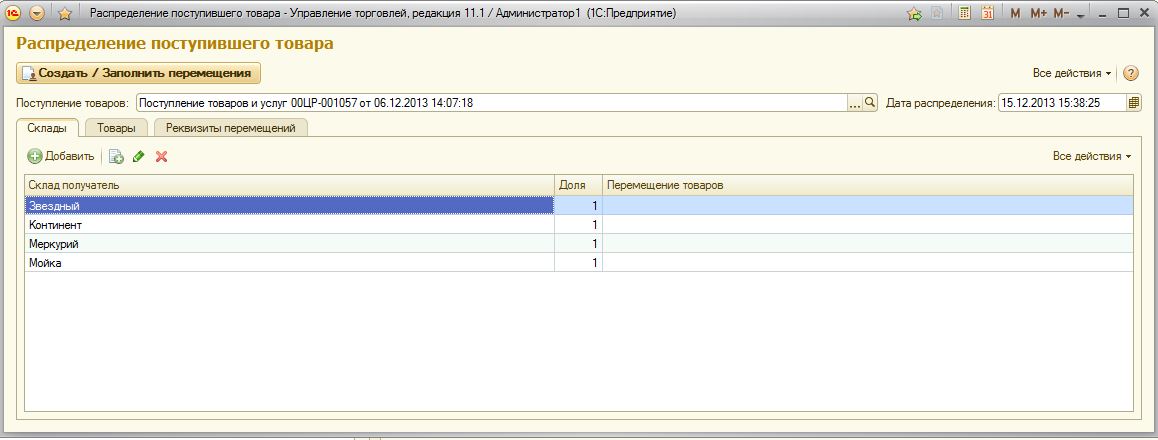Add this form to favorites via star icon

pos(64,13)
